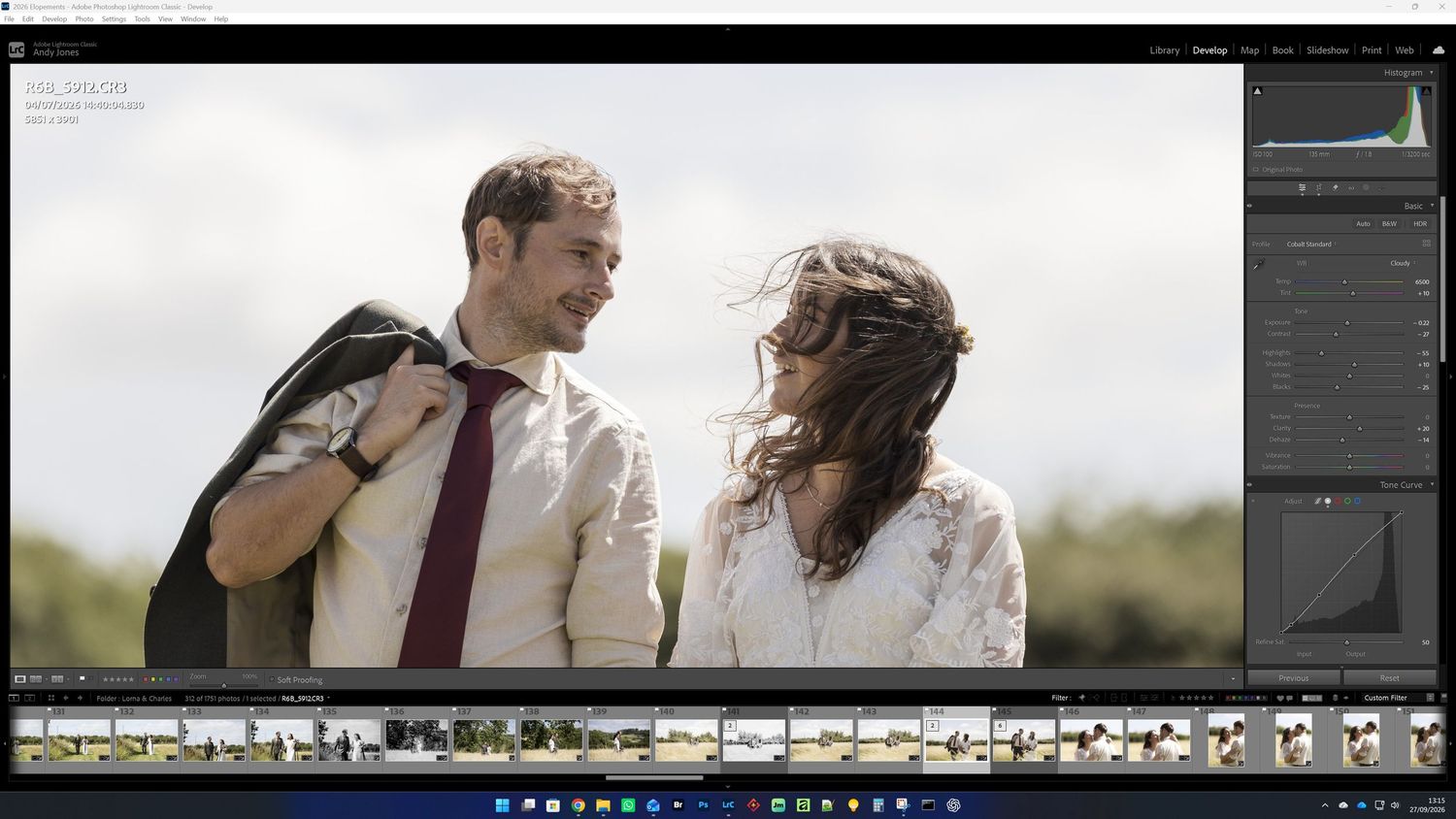Screen dimensions: 1456x819
Task: Open the Cobalt Standard profile dropdown
Action: [1311, 244]
